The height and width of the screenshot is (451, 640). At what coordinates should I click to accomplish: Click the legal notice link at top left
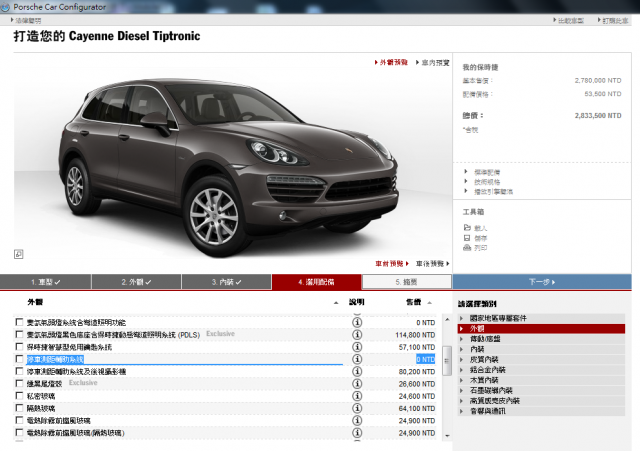click(26, 20)
